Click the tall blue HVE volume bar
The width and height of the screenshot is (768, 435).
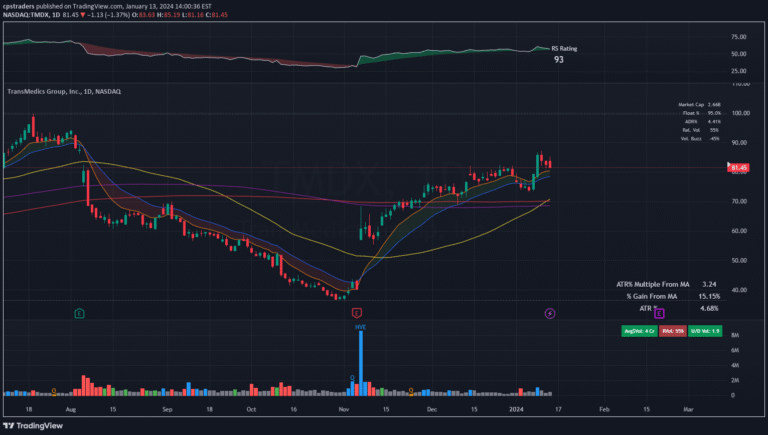361,363
